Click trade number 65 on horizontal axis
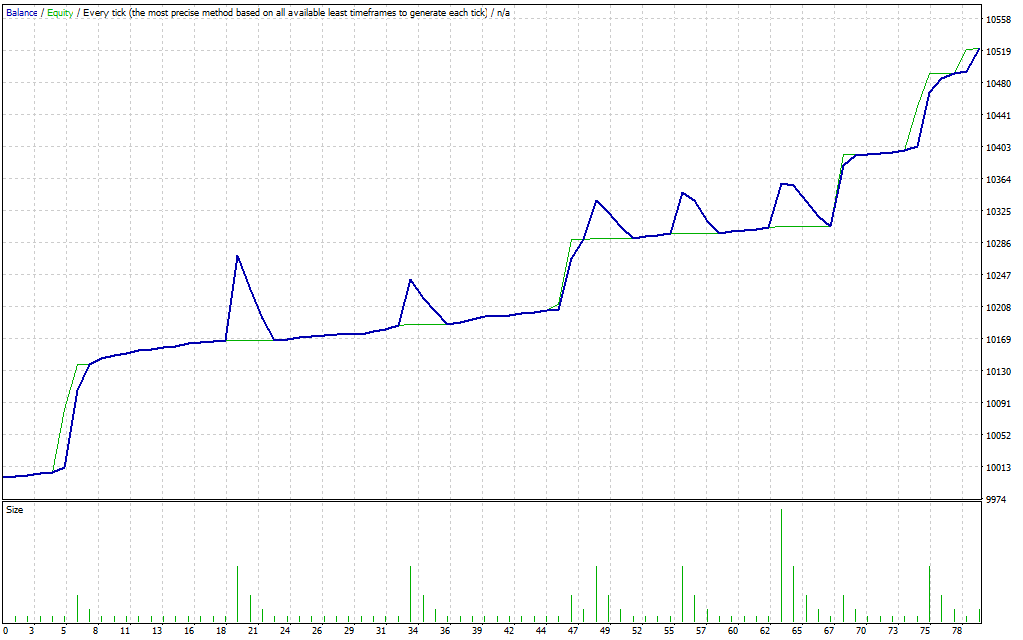The image size is (1023, 640). (x=797, y=631)
